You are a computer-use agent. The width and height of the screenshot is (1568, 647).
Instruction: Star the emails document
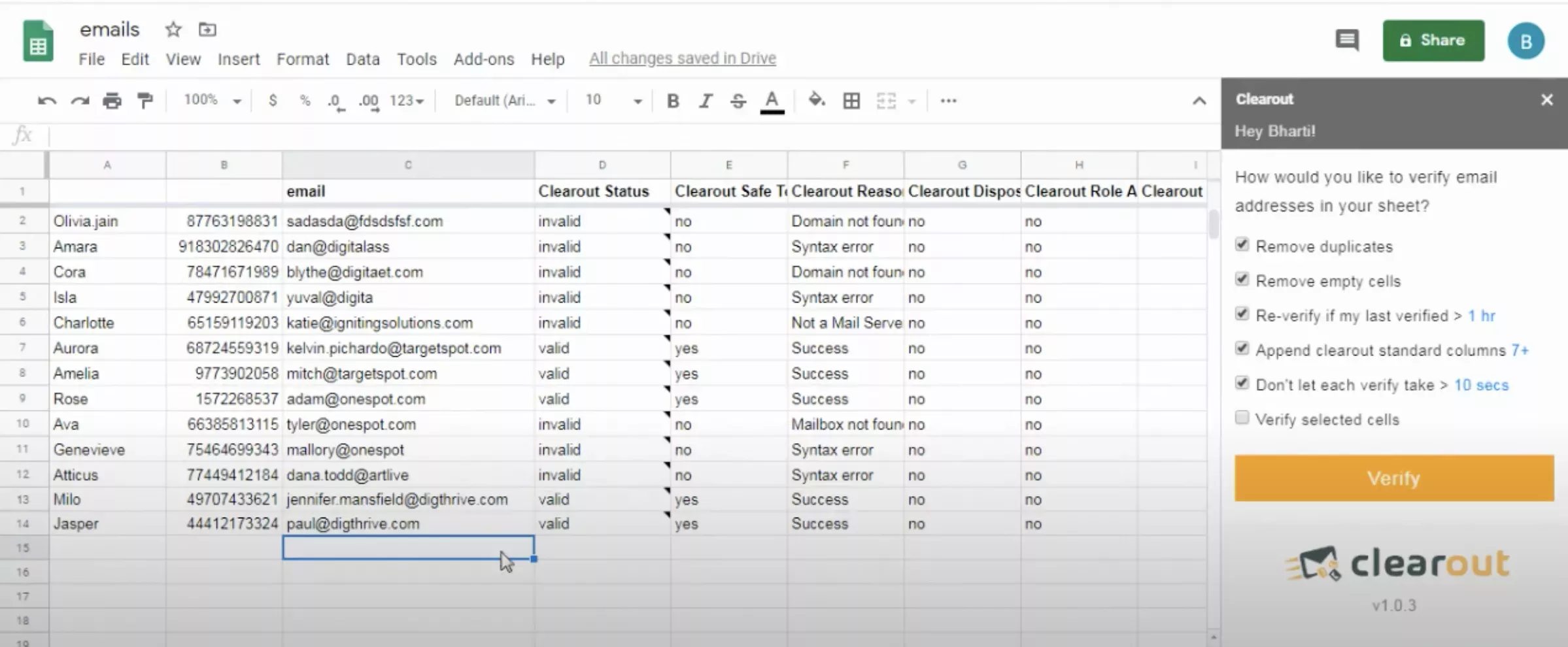pyautogui.click(x=173, y=29)
